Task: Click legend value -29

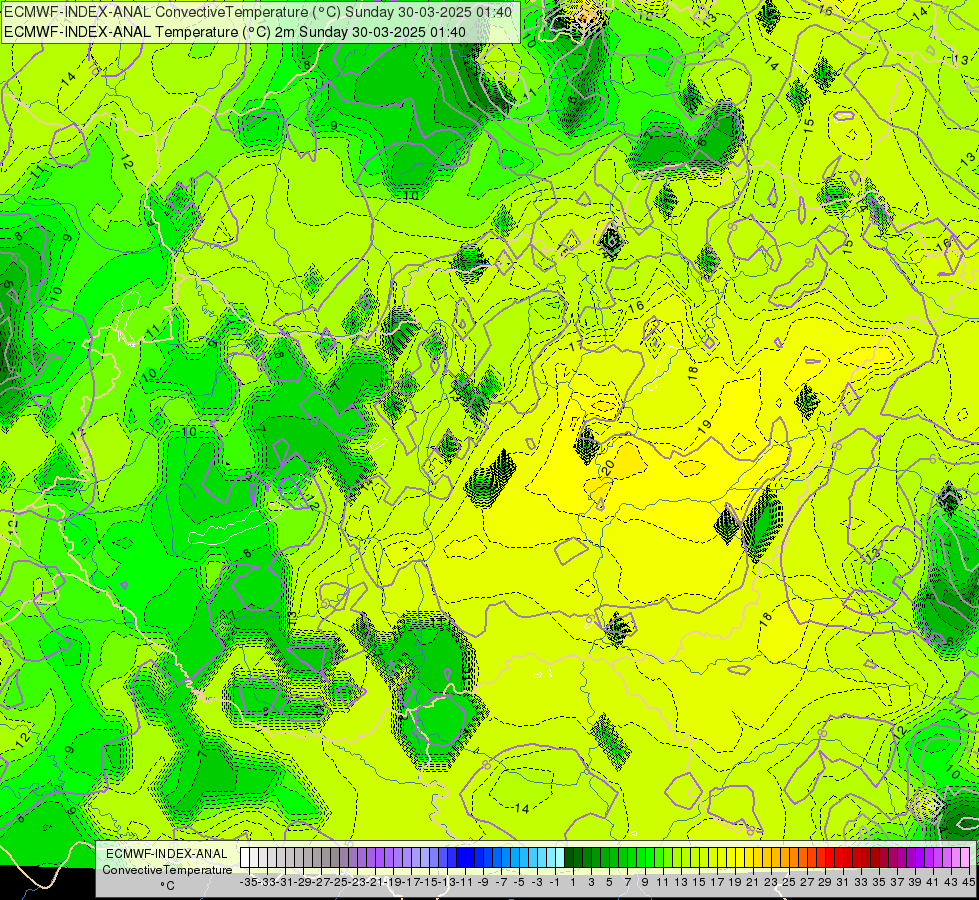Action: pos(303,882)
